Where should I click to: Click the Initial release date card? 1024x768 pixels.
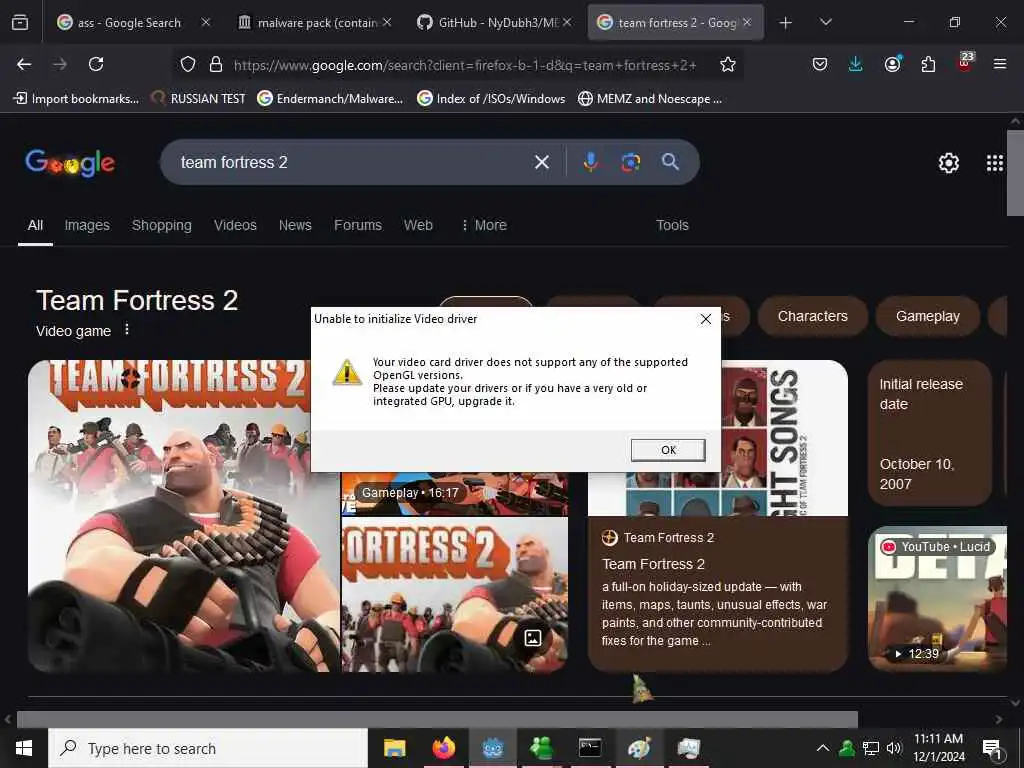930,433
